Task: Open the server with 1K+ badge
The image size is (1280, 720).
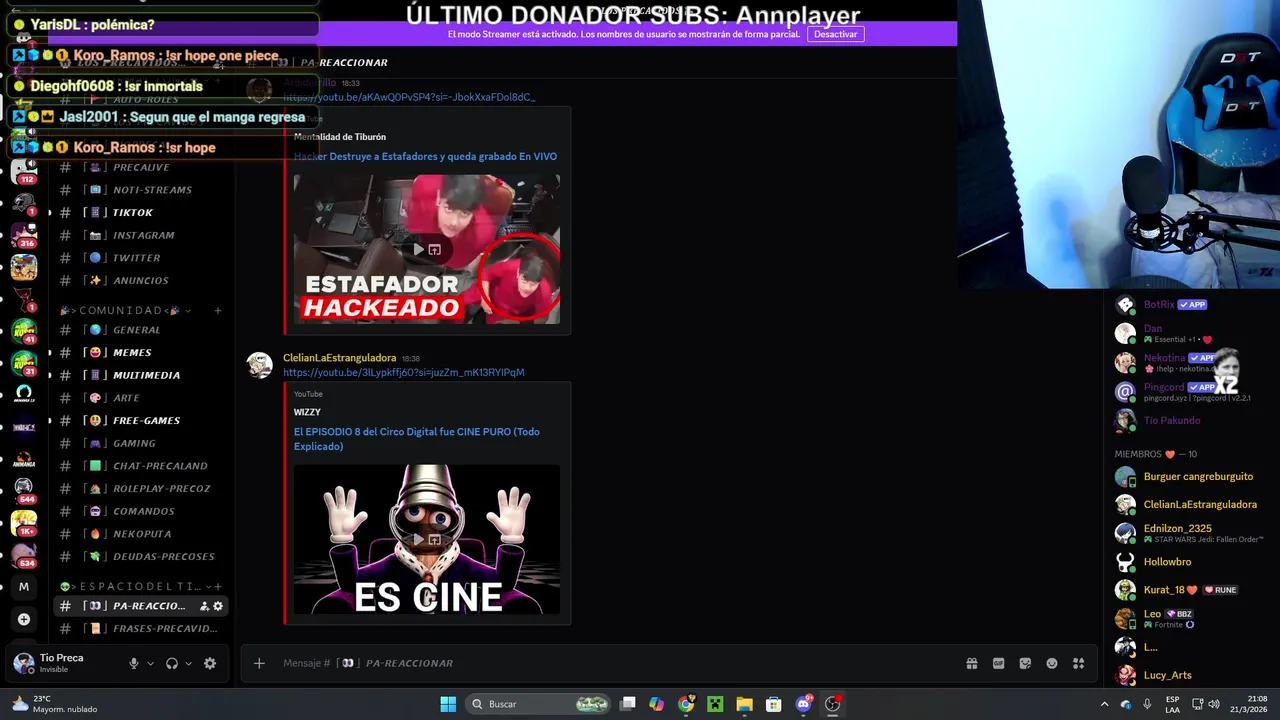Action: coord(24,522)
